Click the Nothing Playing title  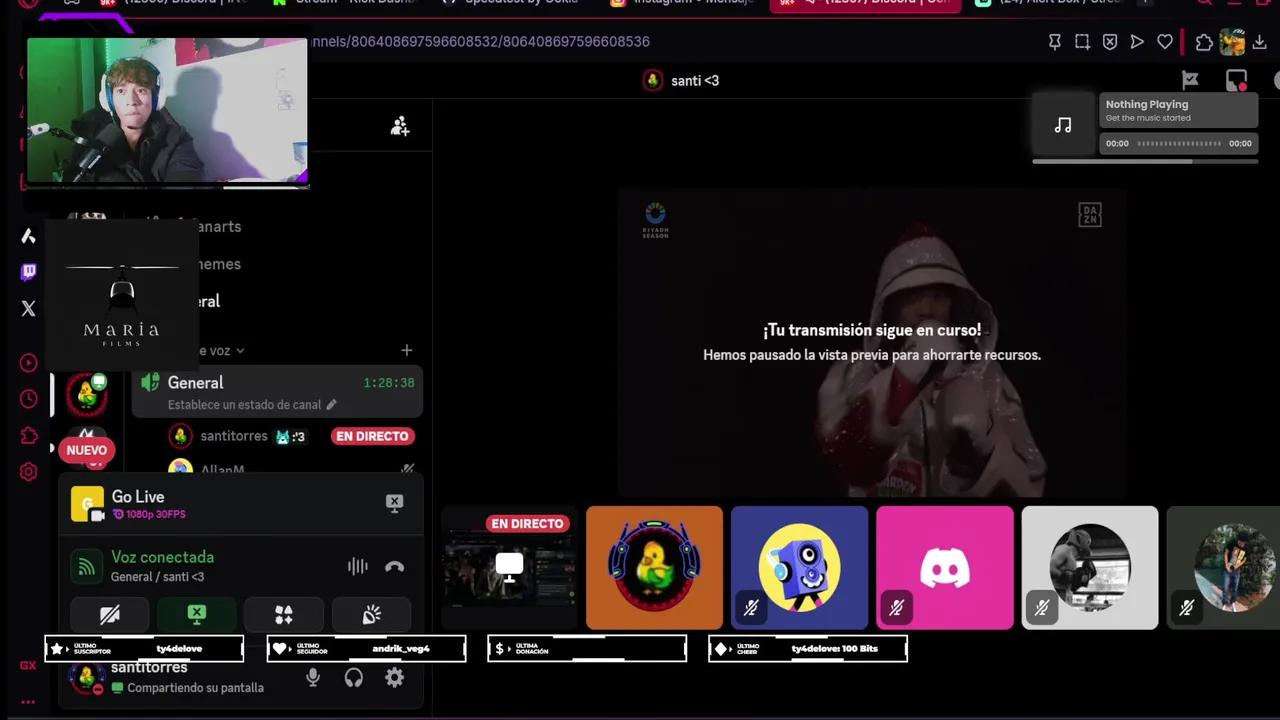(1147, 104)
